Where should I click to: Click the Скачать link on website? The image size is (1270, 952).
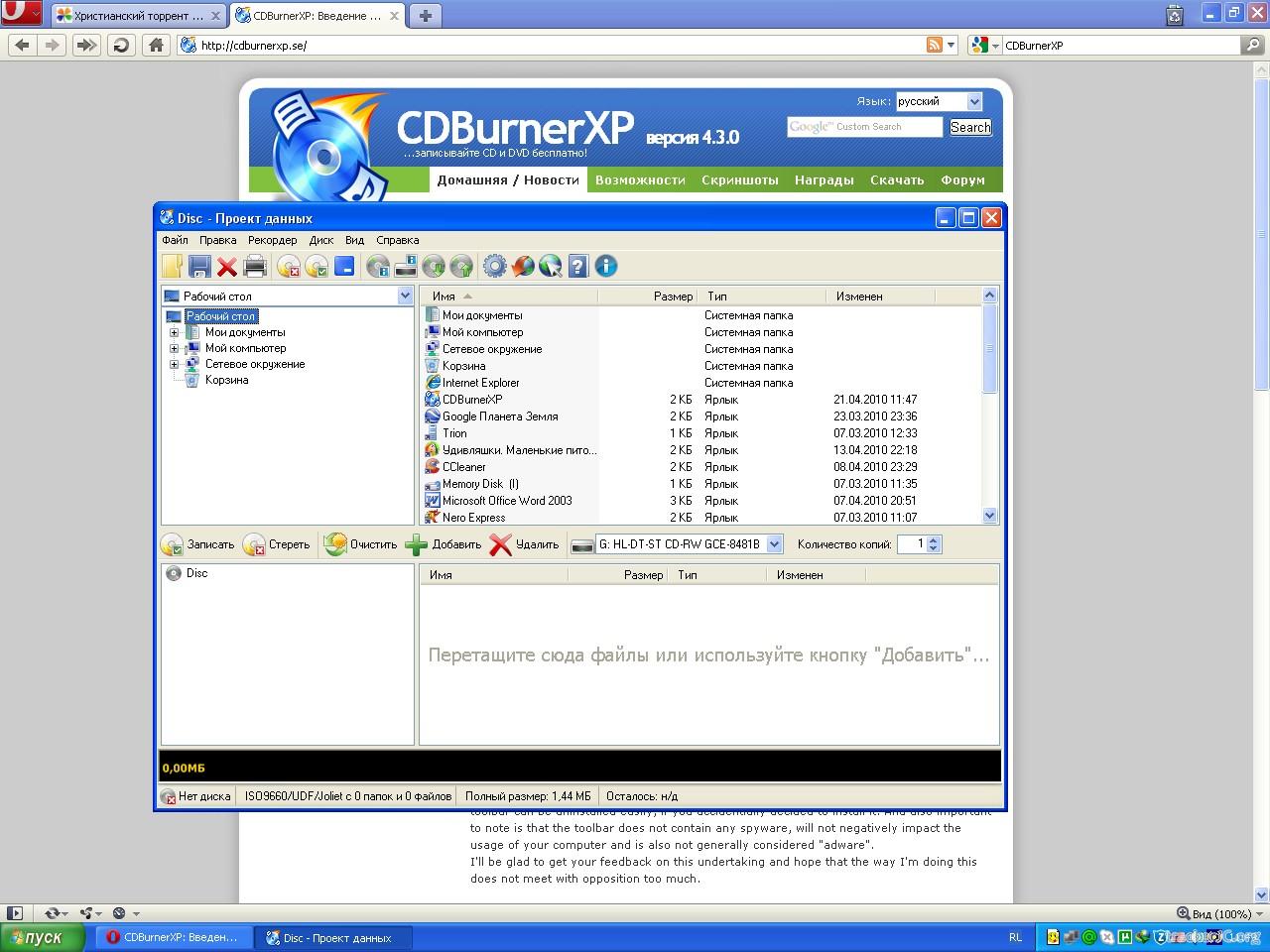(x=897, y=180)
